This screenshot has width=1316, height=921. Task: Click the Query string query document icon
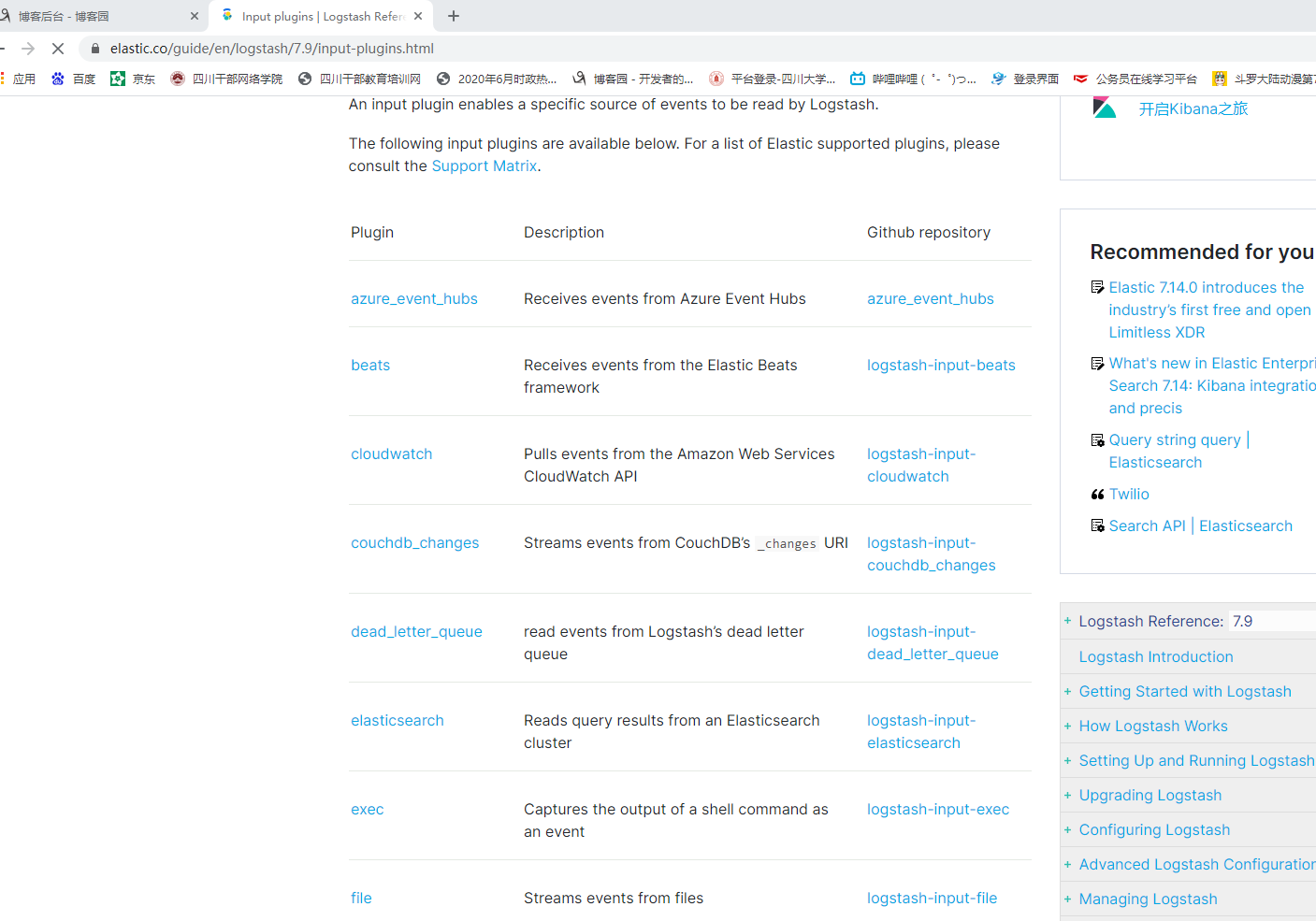(x=1097, y=440)
